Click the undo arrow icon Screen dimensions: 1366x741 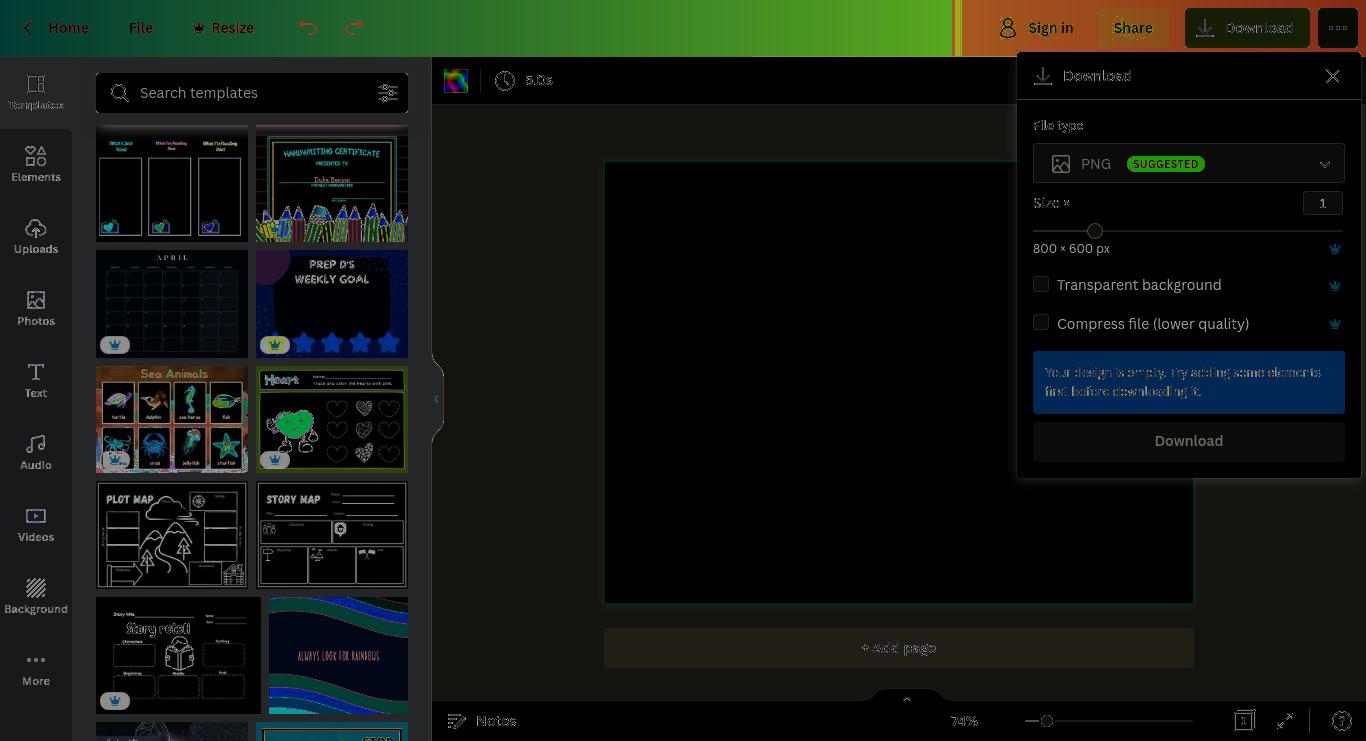point(308,28)
